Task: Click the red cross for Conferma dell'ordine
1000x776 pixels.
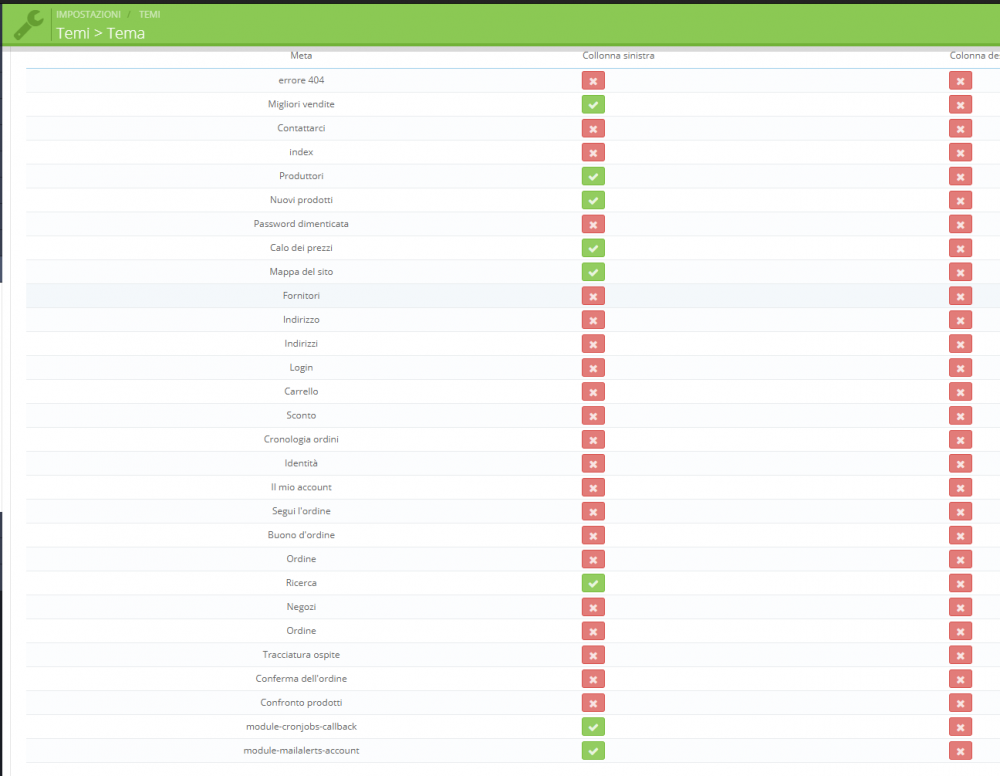Action: tap(593, 679)
